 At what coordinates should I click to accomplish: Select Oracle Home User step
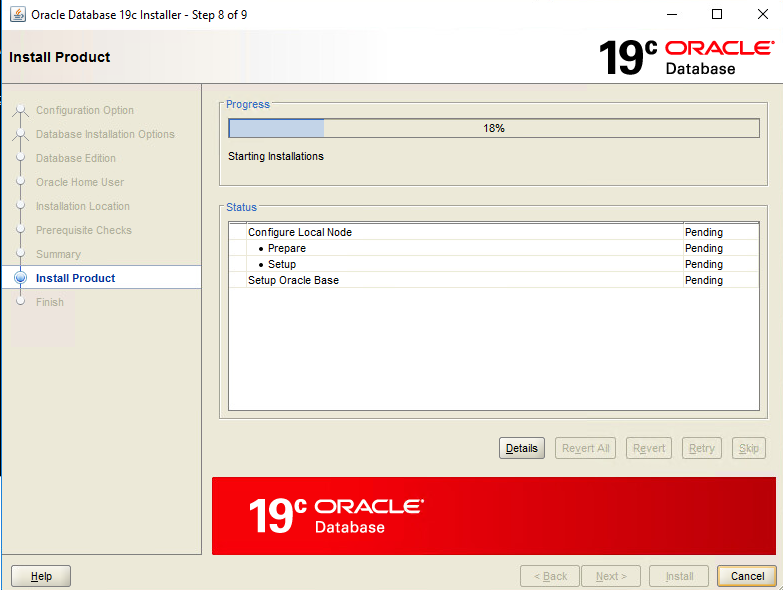tap(80, 182)
